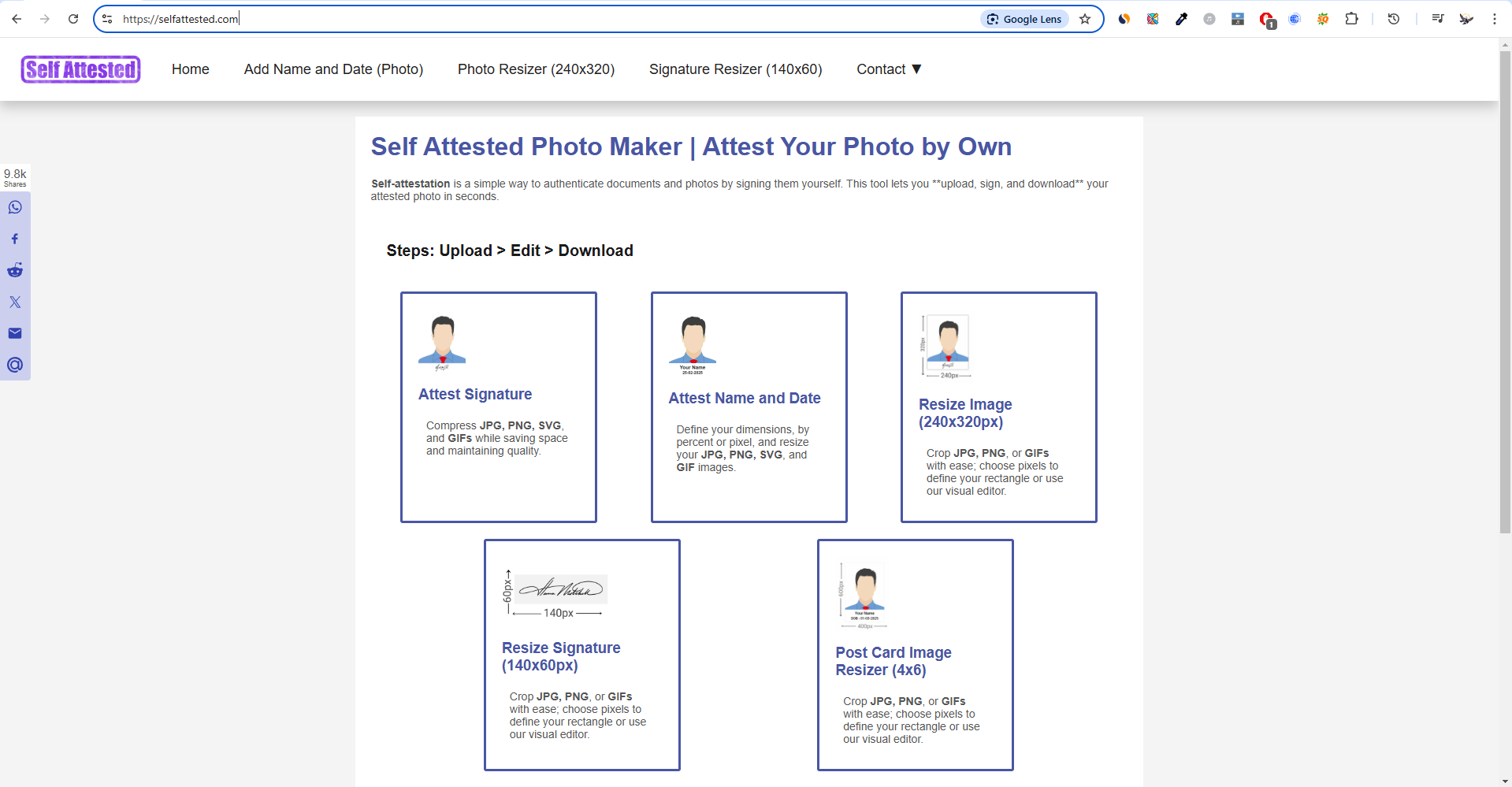The image size is (1512, 787).
Task: Open Photo Resizer (240x320) menu item
Action: [x=536, y=69]
